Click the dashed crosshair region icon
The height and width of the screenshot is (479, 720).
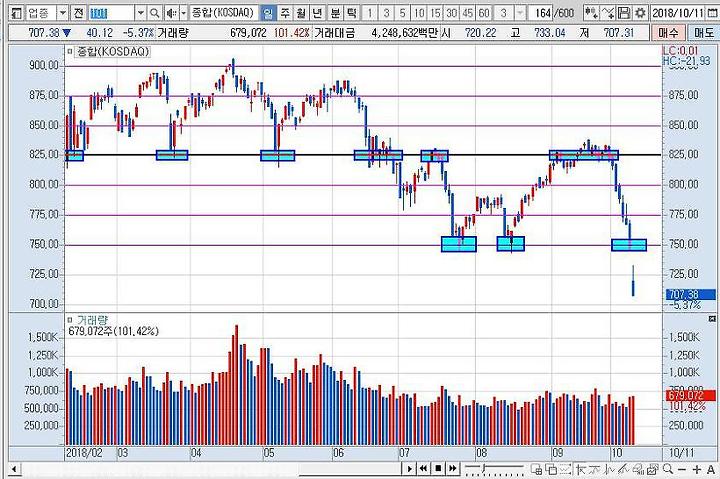click(x=565, y=469)
